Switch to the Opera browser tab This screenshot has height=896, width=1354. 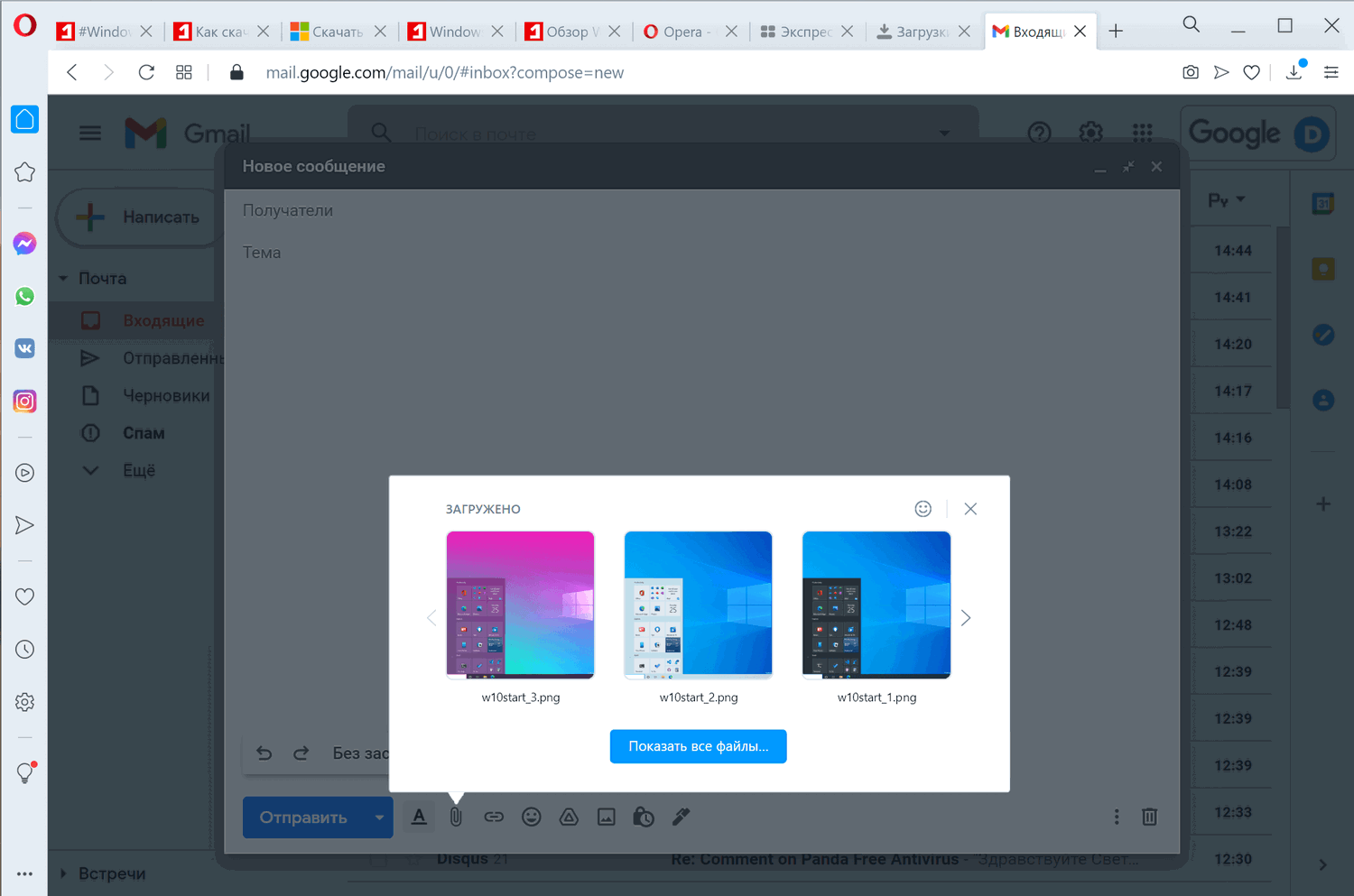(691, 32)
